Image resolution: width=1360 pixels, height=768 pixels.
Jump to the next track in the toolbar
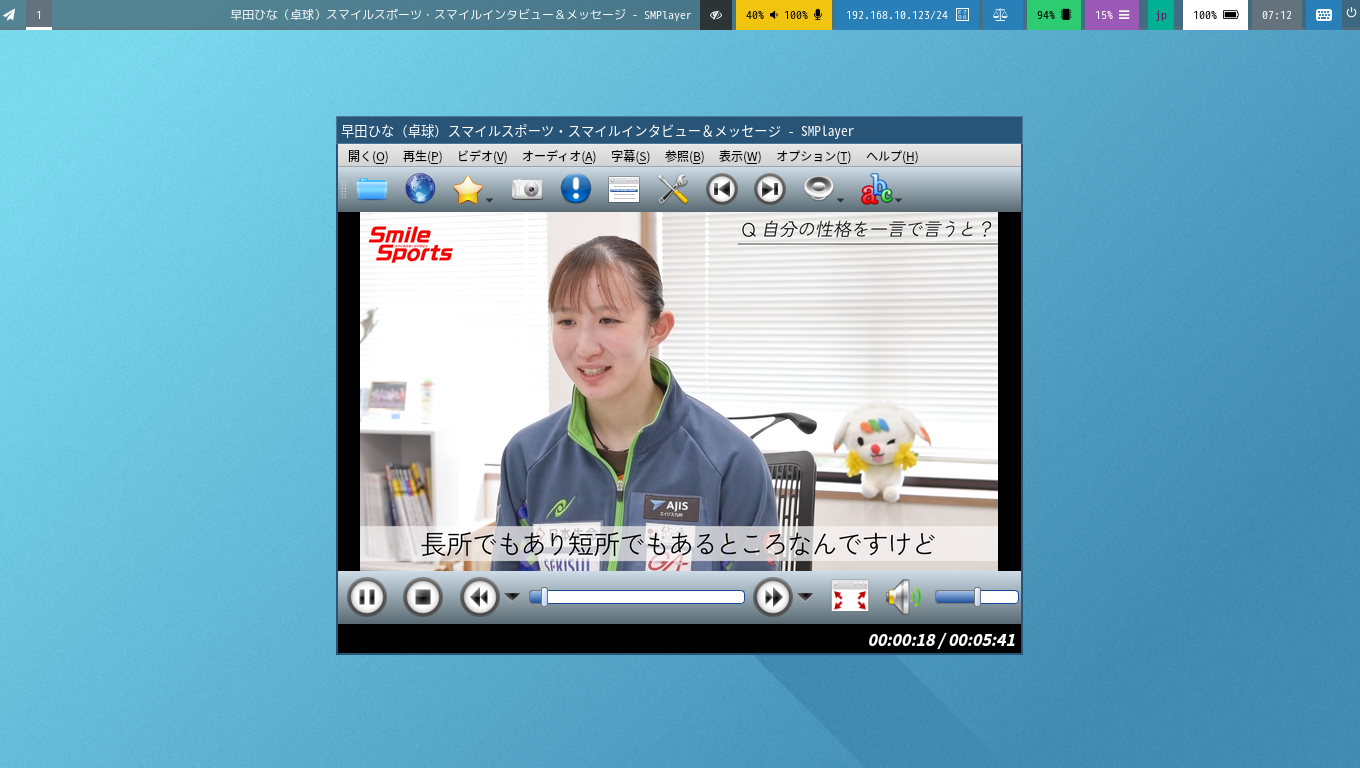[770, 189]
